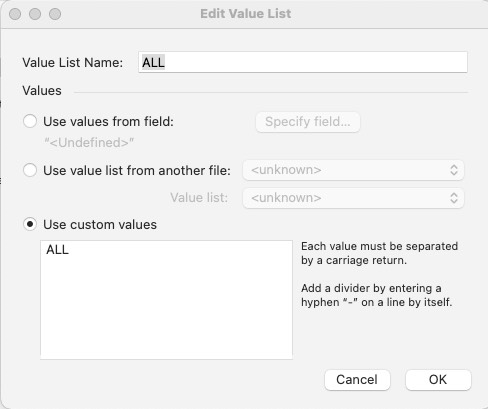
Task: Click the "<Undefined>" field reference text
Action: pyautogui.click(x=89, y=143)
